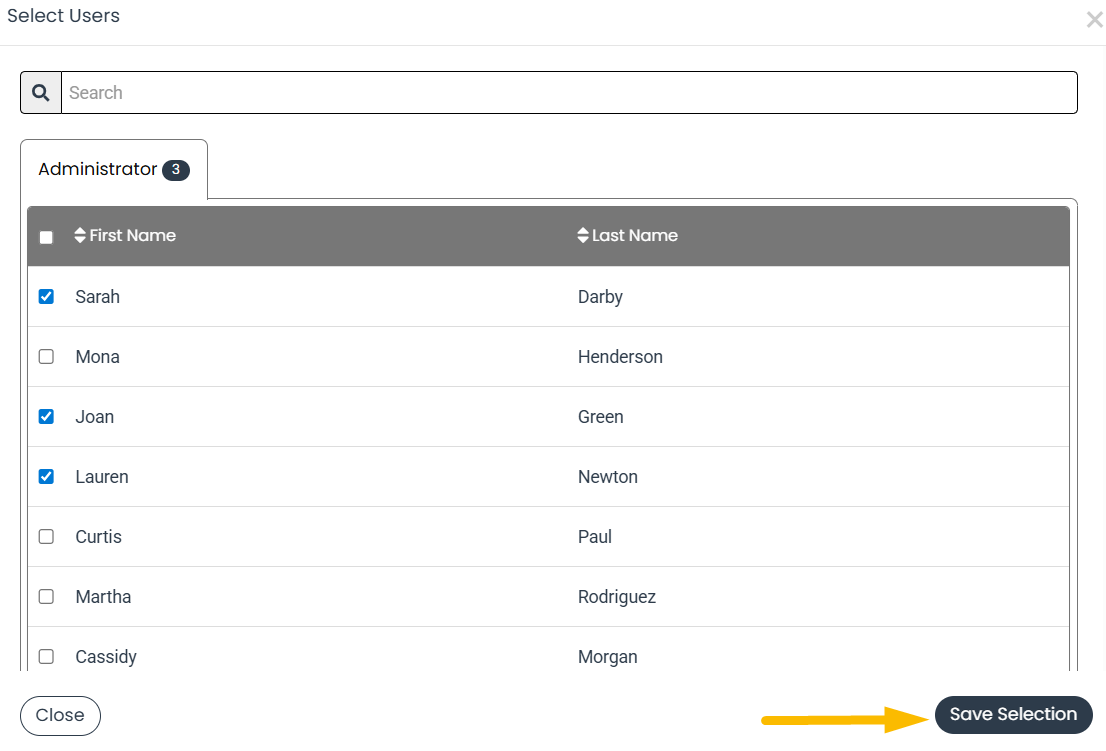
Task: Check Curtis Paul's checkbox
Action: (47, 537)
